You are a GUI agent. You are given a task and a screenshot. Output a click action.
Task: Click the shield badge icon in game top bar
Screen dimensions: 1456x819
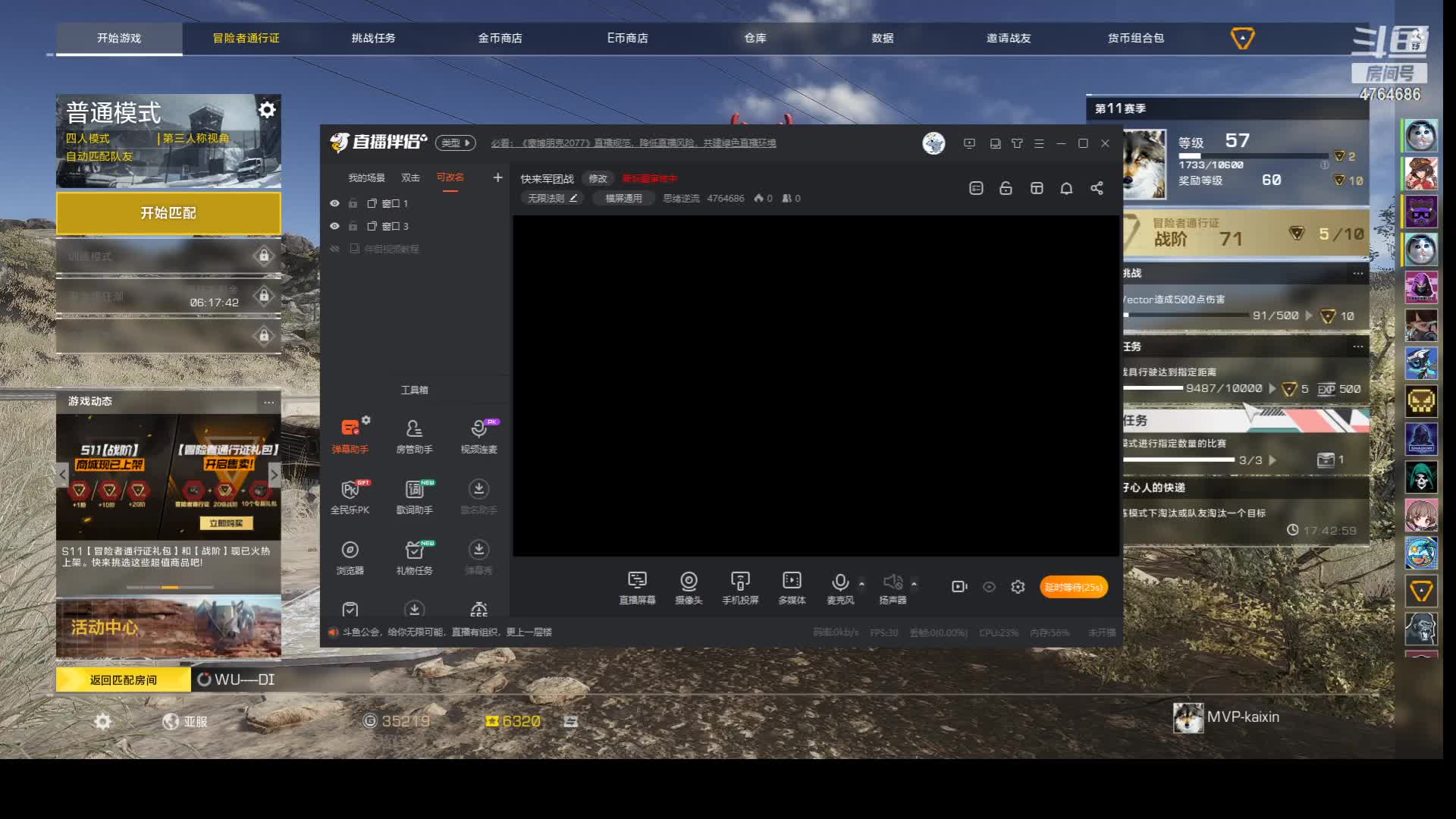click(1242, 38)
